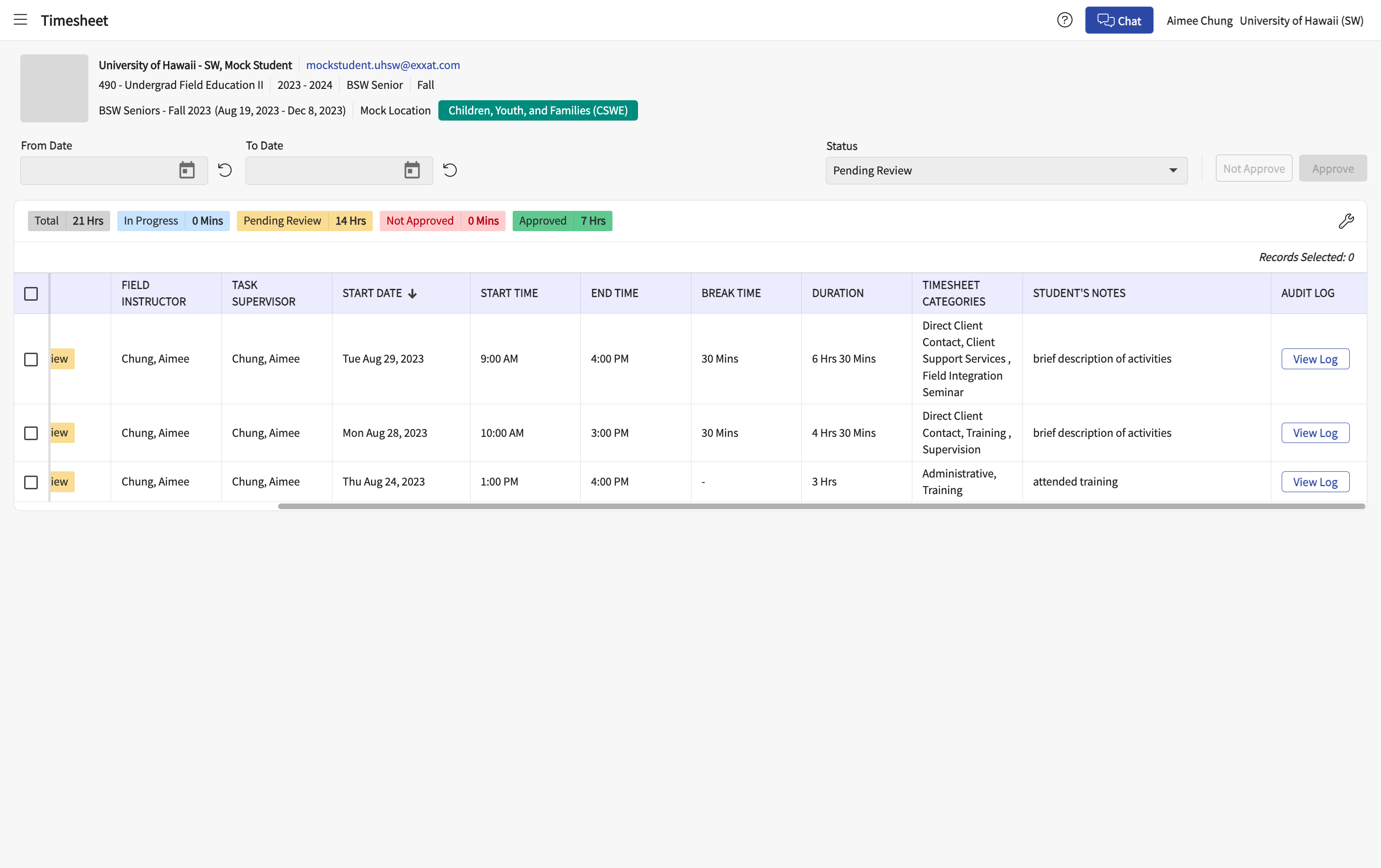Click the Total 21 Hrs badge
Screen dimensions: 1381x868
pos(69,221)
